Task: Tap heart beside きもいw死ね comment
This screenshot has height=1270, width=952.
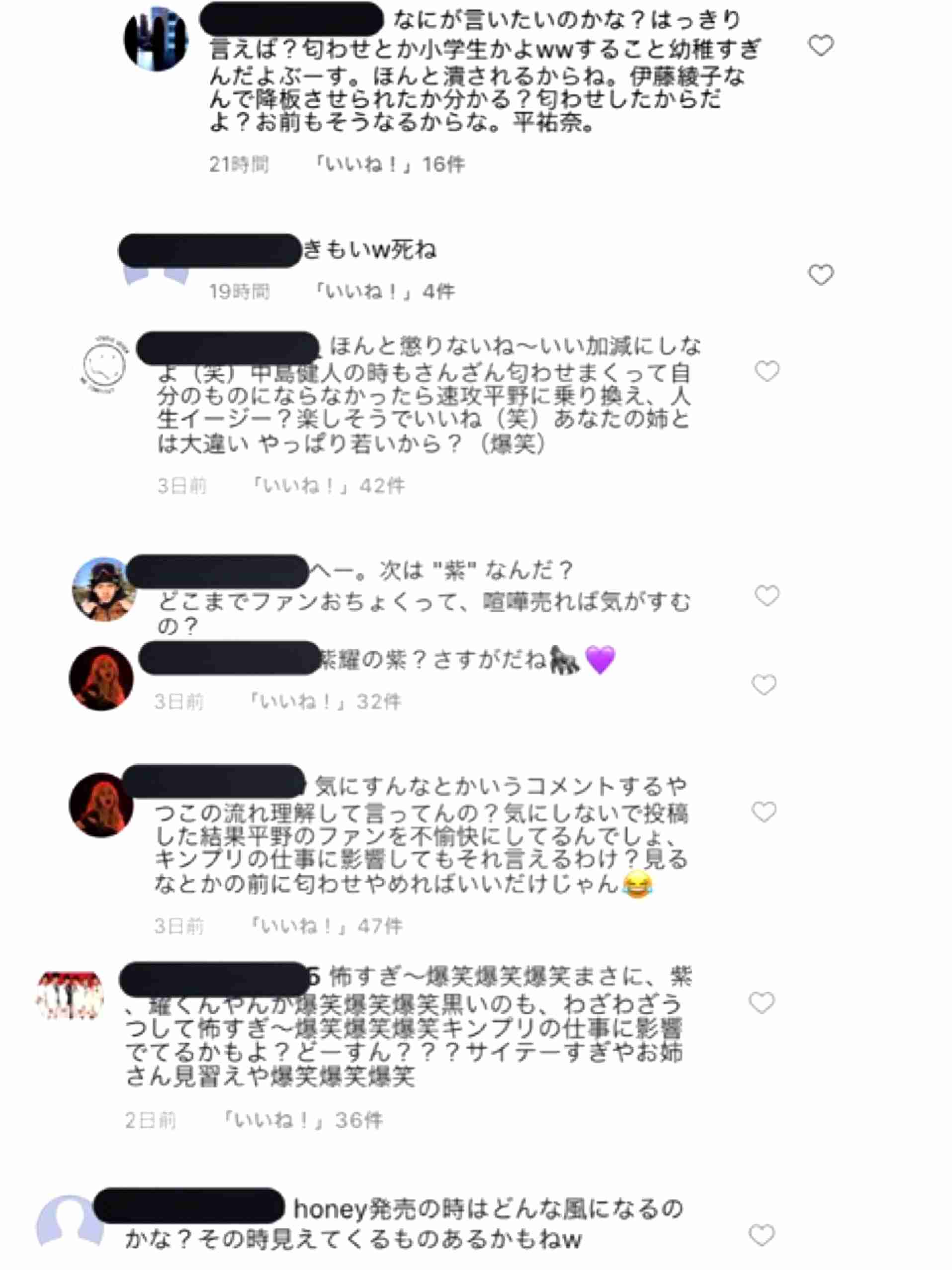Action: coord(821,274)
